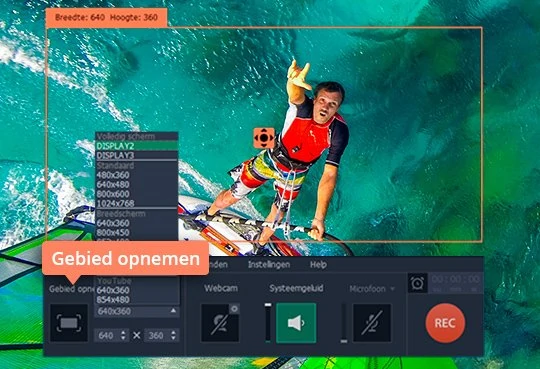Image resolution: width=540 pixels, height=369 pixels.
Task: Toggle the webcam on
Action: (x=220, y=323)
